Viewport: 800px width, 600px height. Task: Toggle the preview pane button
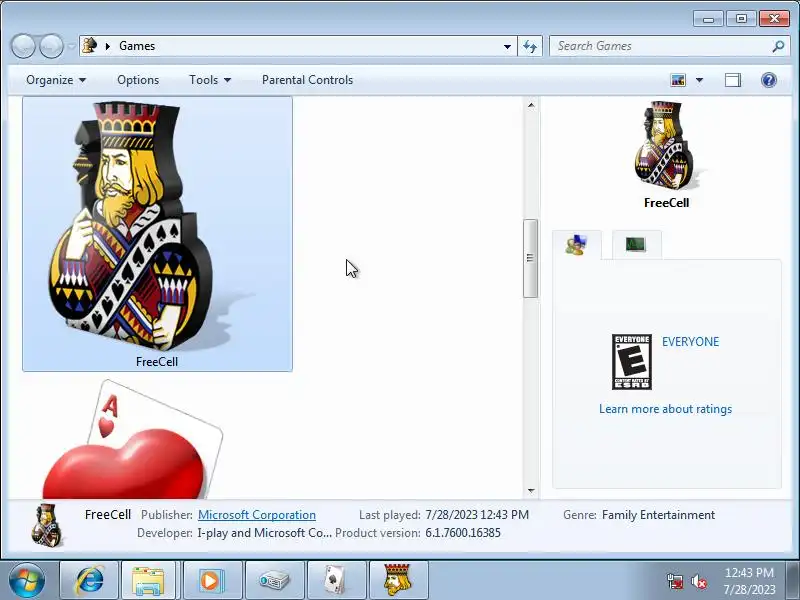(x=733, y=80)
